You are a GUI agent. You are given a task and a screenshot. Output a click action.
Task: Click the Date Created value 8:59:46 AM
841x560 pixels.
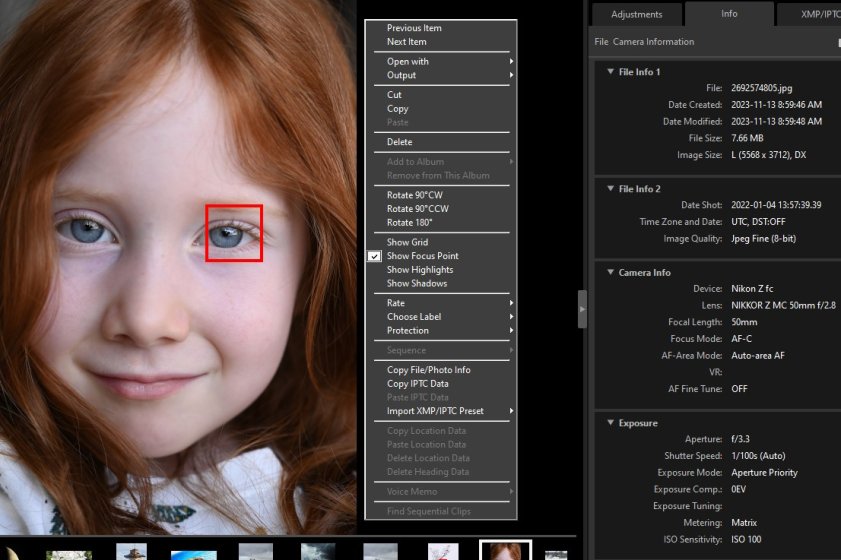pyautogui.click(x=776, y=105)
